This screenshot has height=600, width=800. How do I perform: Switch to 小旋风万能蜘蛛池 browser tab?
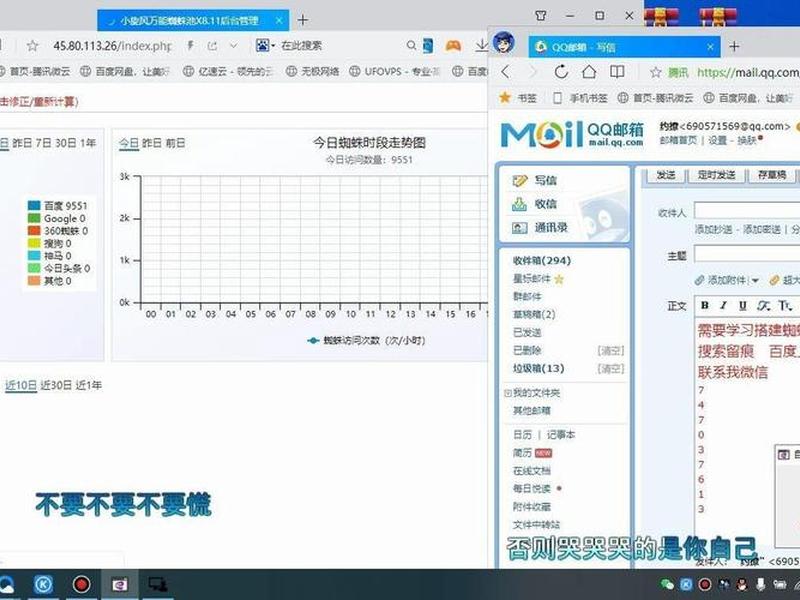click(x=192, y=21)
